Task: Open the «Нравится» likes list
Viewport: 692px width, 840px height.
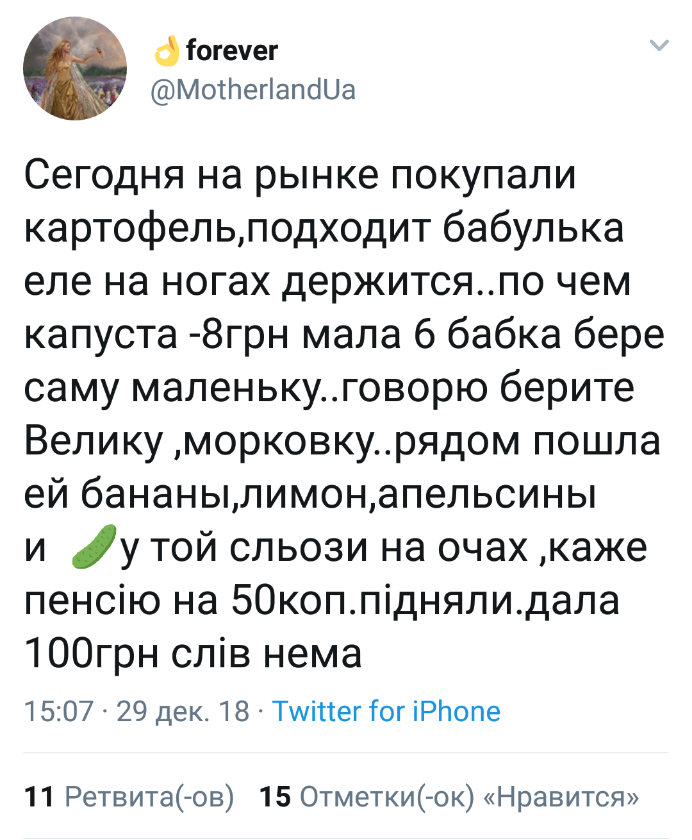Action: click(561, 797)
